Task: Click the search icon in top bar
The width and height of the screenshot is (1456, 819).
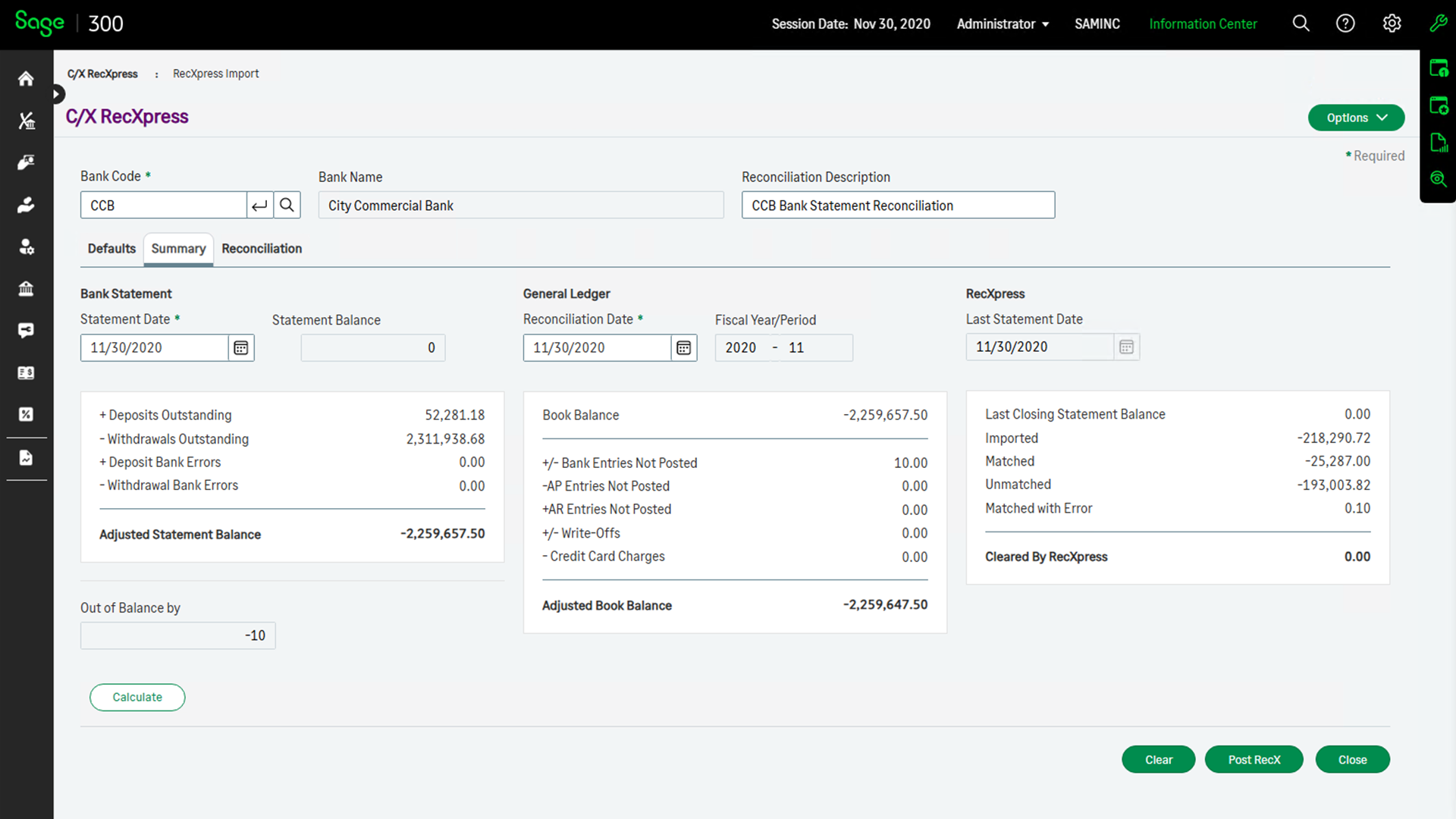Action: click(x=1301, y=24)
